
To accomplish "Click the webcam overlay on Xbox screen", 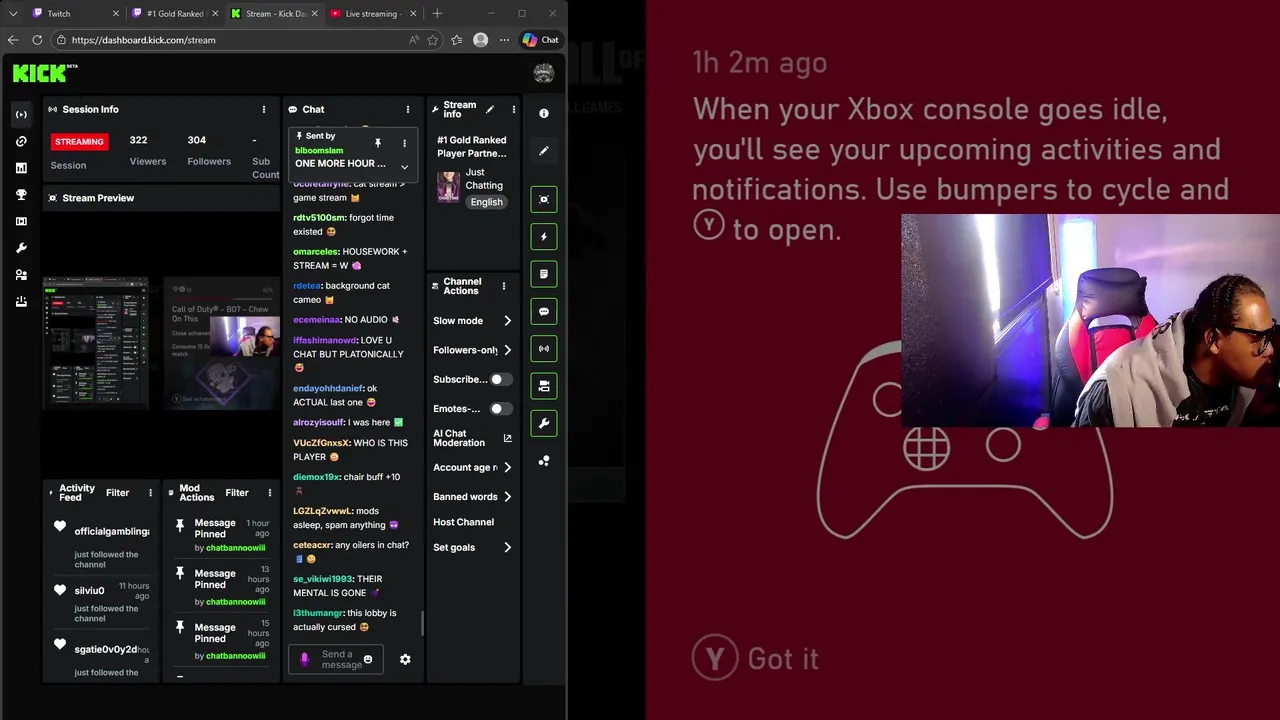I will pos(1090,321).
